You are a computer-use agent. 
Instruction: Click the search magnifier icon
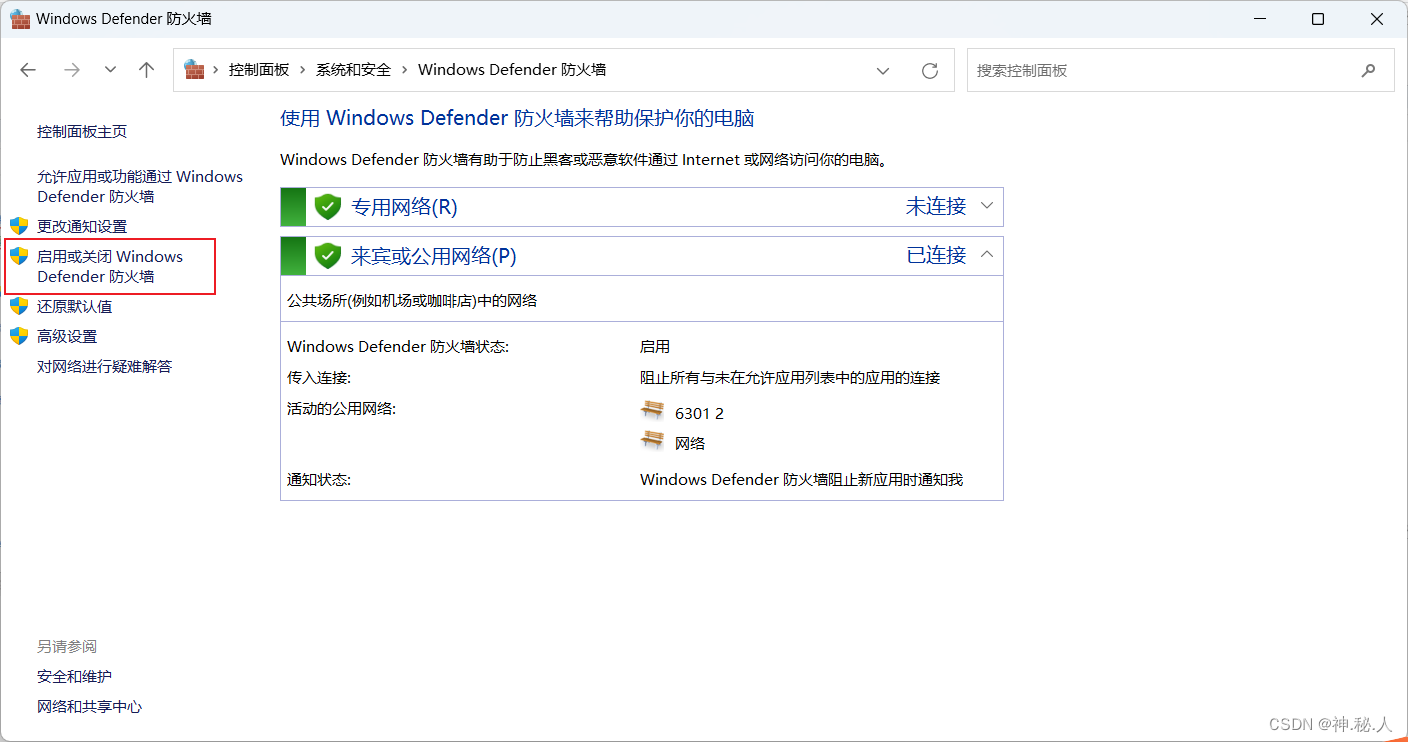(x=1369, y=70)
